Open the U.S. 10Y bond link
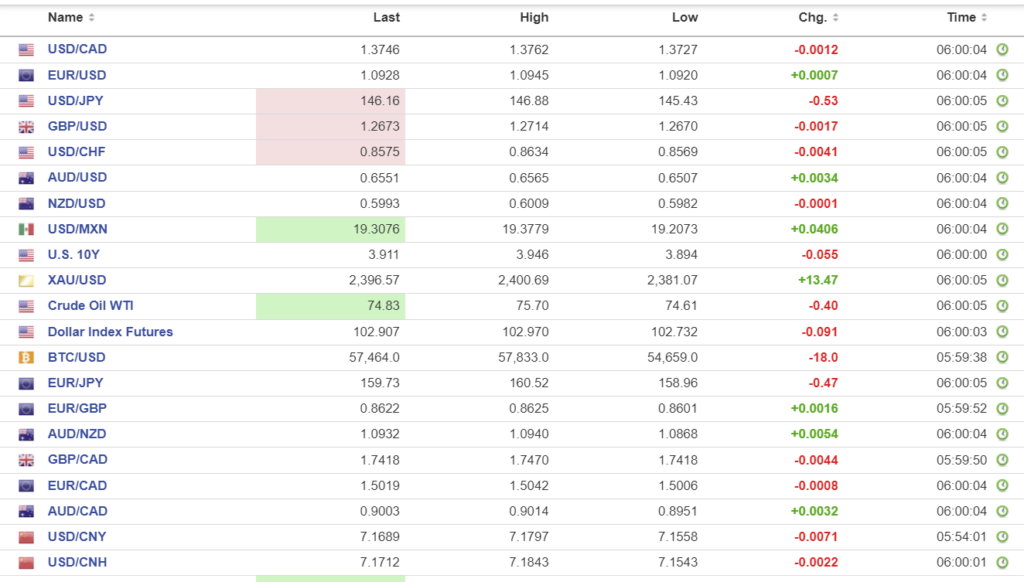1024x582 pixels. pos(73,255)
